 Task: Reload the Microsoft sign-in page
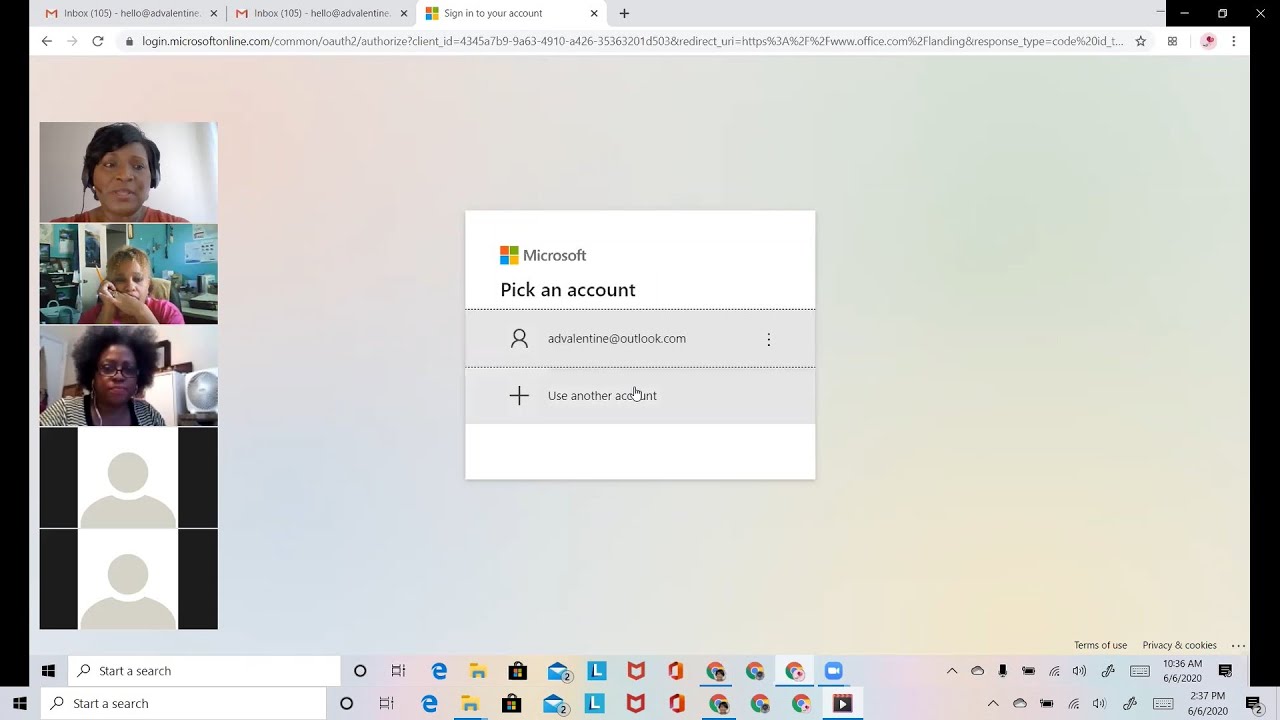pos(97,41)
